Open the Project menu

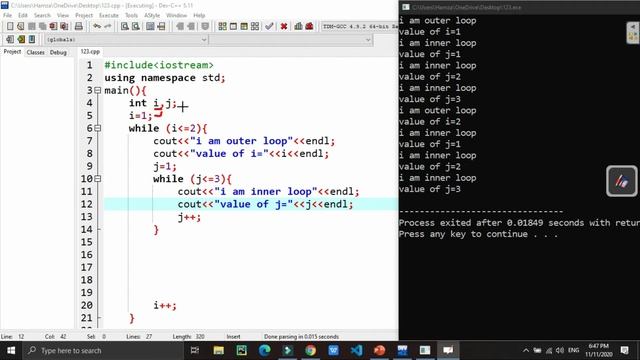tap(84, 15)
